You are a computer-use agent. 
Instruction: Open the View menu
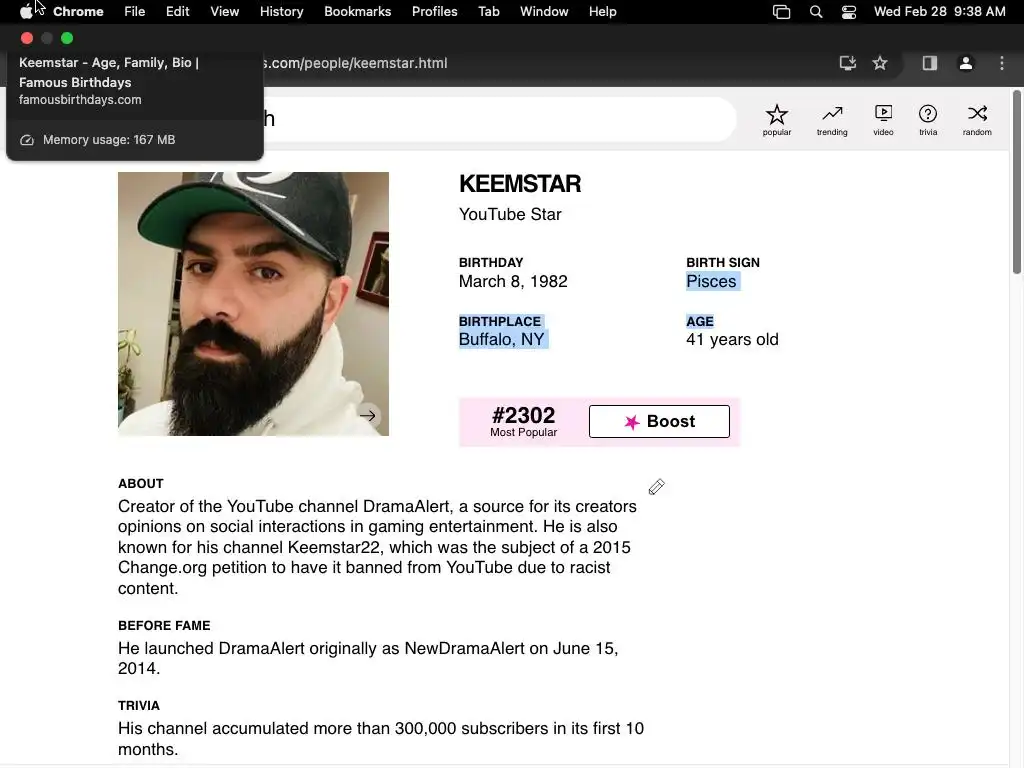(225, 12)
